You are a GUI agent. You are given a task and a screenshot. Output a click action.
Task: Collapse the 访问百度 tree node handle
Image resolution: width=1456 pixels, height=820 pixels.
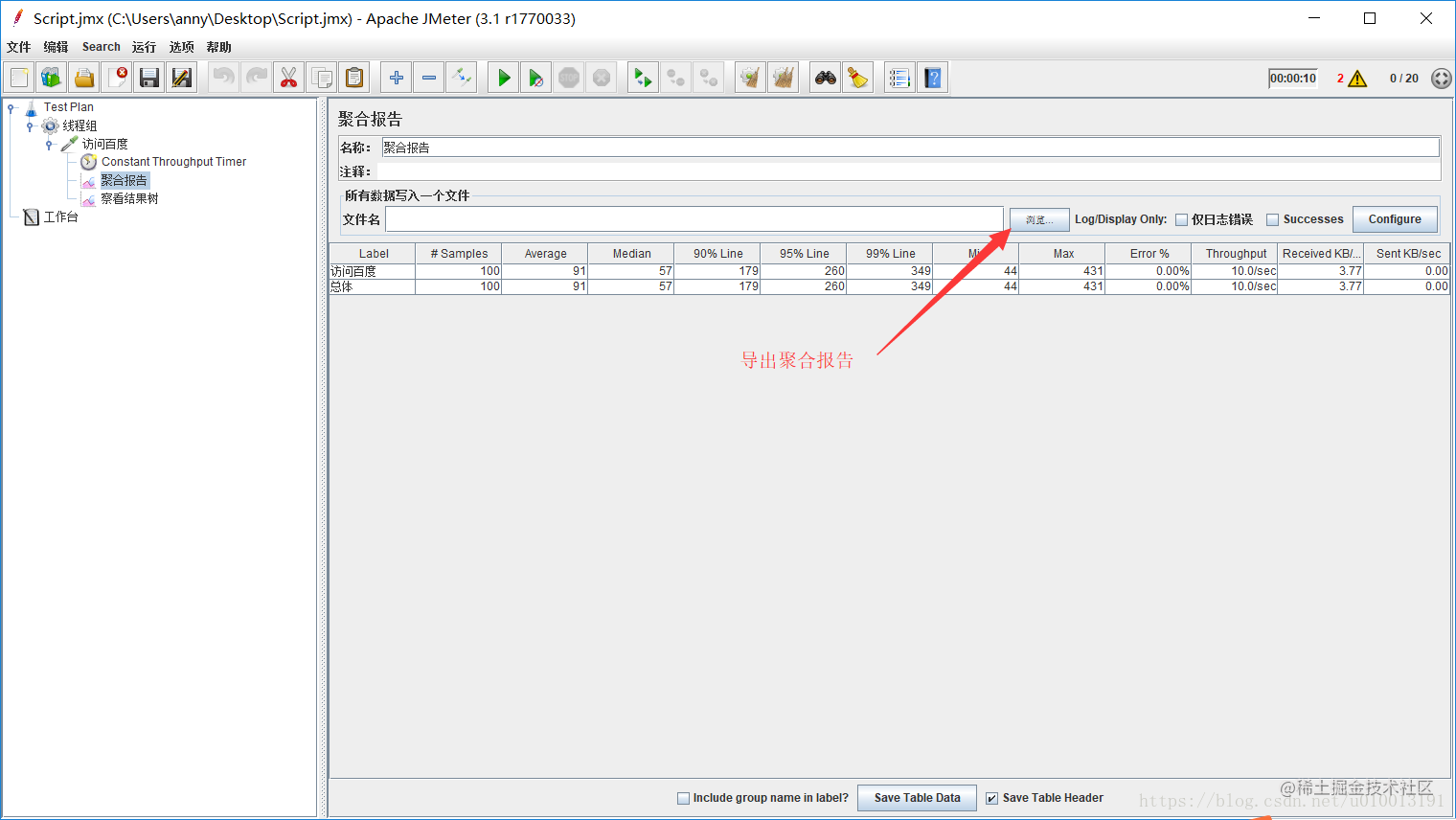tap(49, 145)
